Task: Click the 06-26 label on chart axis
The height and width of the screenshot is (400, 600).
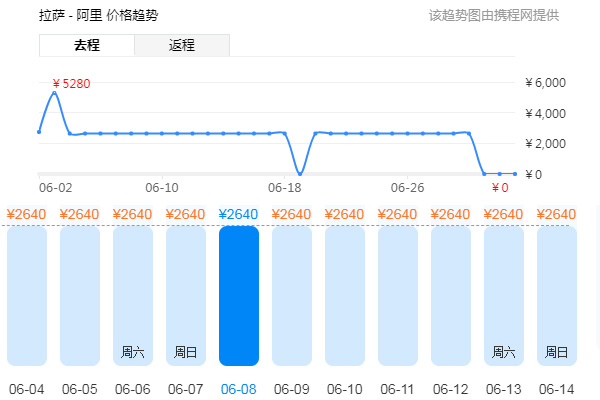Action: (407, 187)
